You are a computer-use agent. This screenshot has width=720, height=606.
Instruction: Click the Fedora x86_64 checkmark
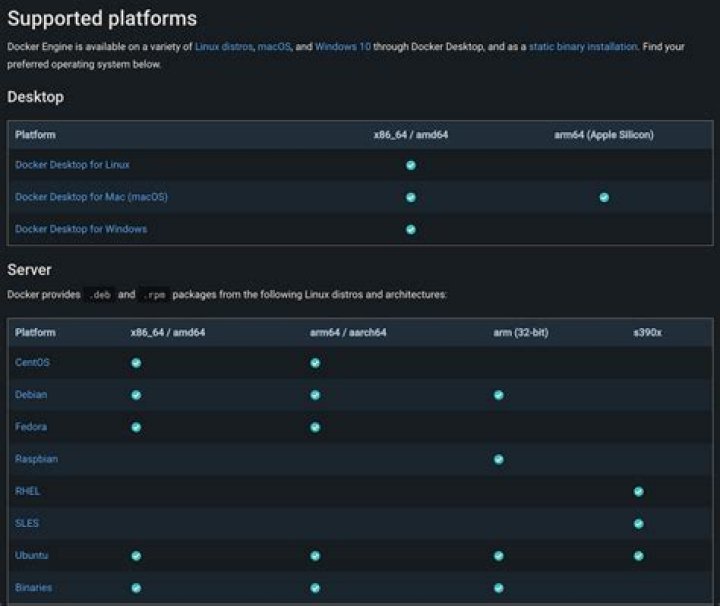(136, 427)
